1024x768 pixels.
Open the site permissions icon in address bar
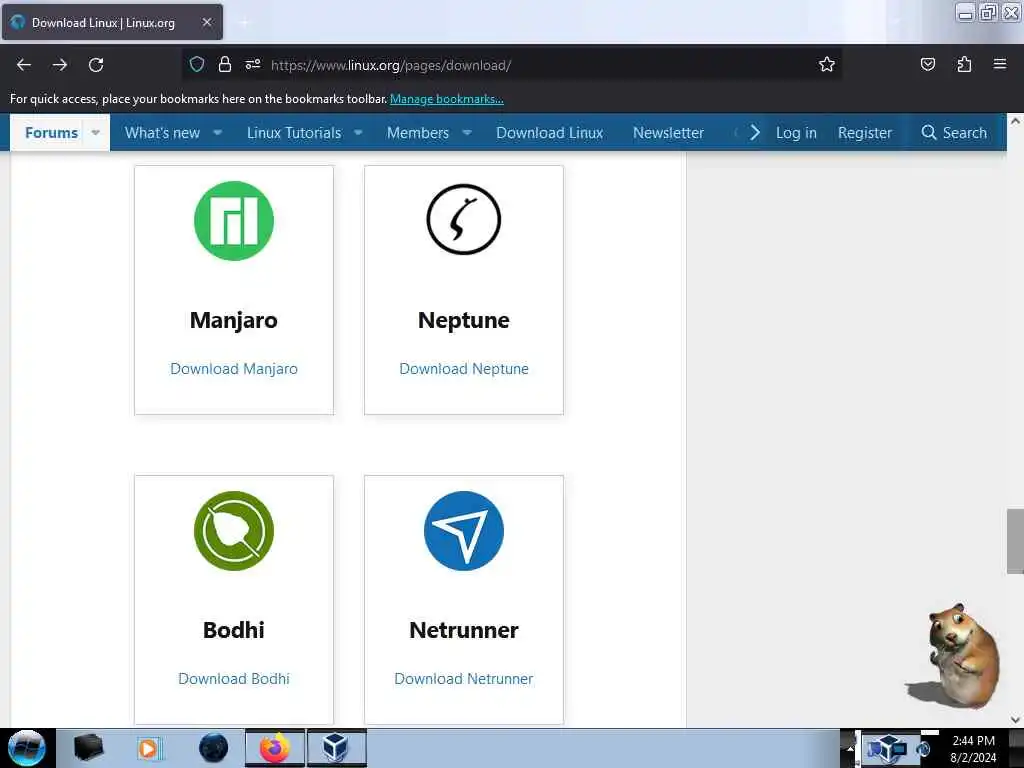coord(253,65)
